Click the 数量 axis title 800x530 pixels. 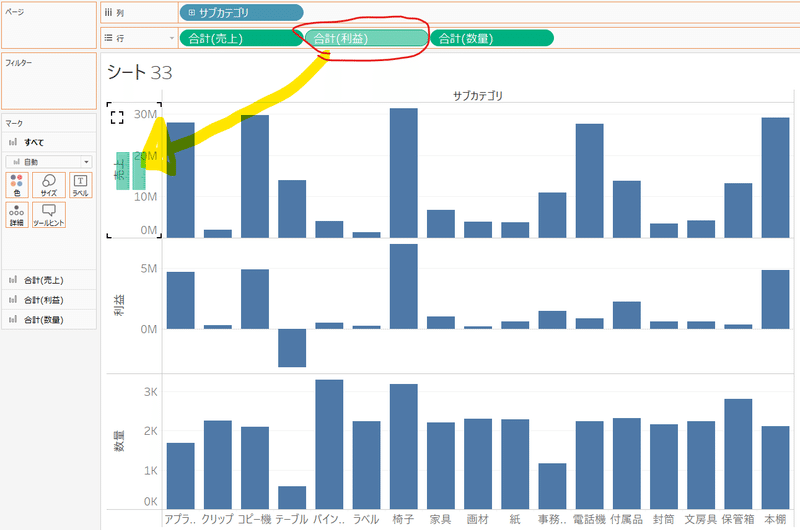(118, 442)
